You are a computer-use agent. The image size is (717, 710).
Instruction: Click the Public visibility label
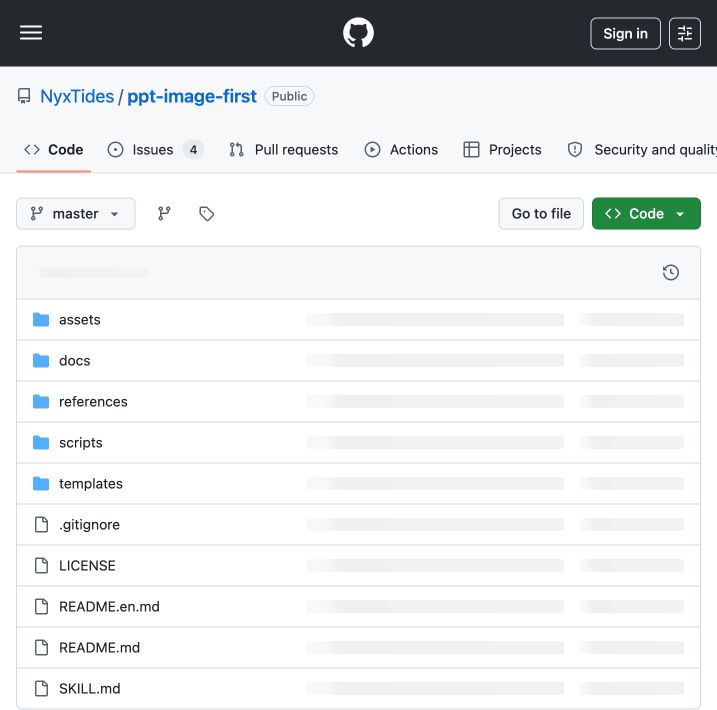[289, 96]
